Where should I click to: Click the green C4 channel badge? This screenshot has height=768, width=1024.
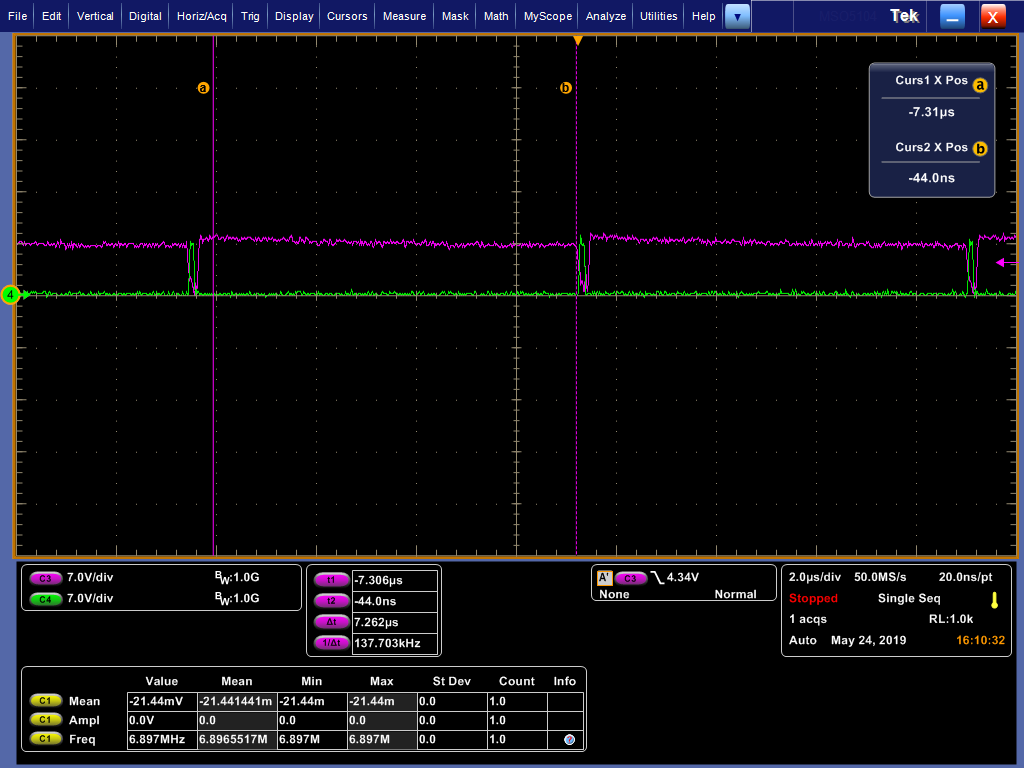click(45, 598)
